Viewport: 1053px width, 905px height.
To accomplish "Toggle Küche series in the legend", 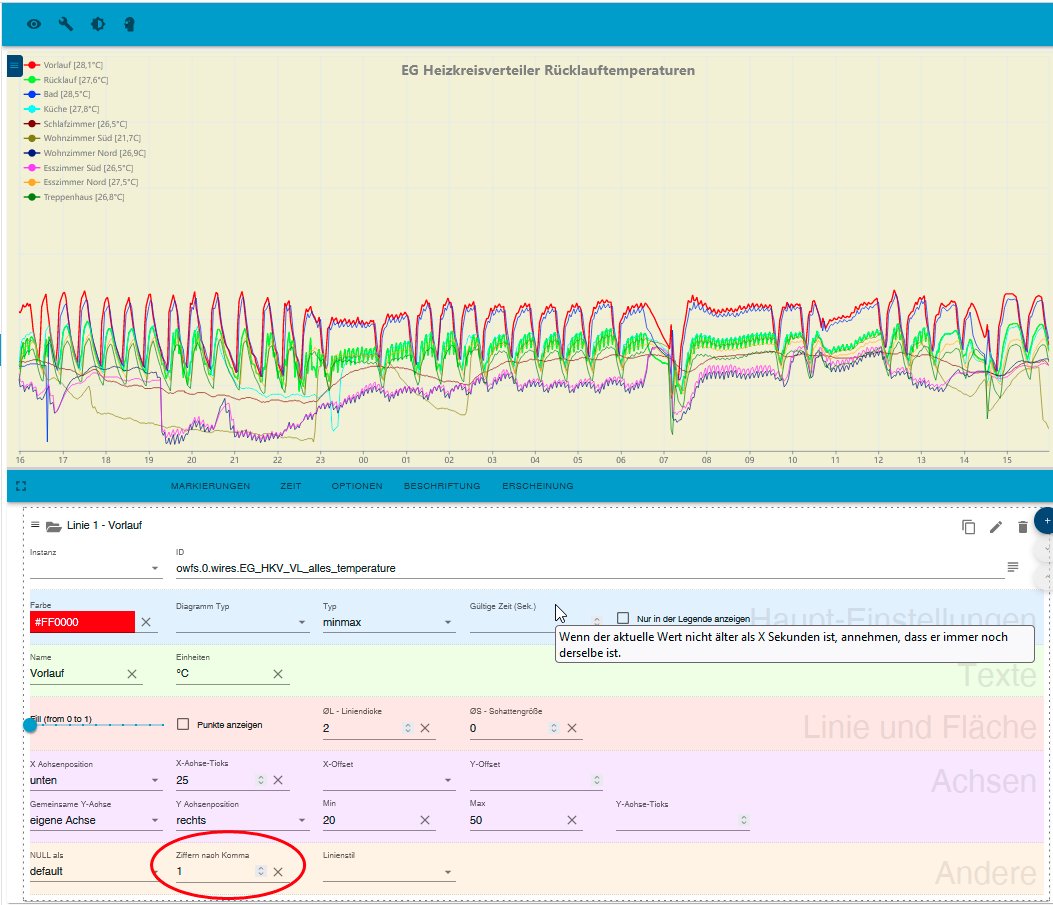I will pyautogui.click(x=62, y=109).
